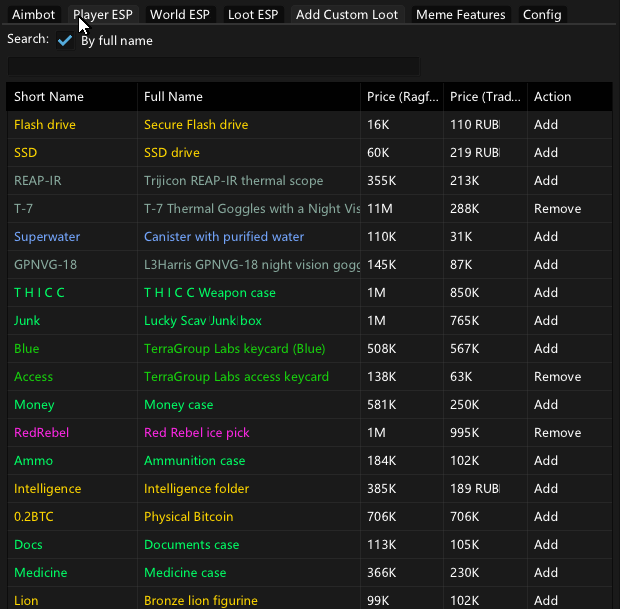
Task: Click the search input field
Action: tap(213, 66)
